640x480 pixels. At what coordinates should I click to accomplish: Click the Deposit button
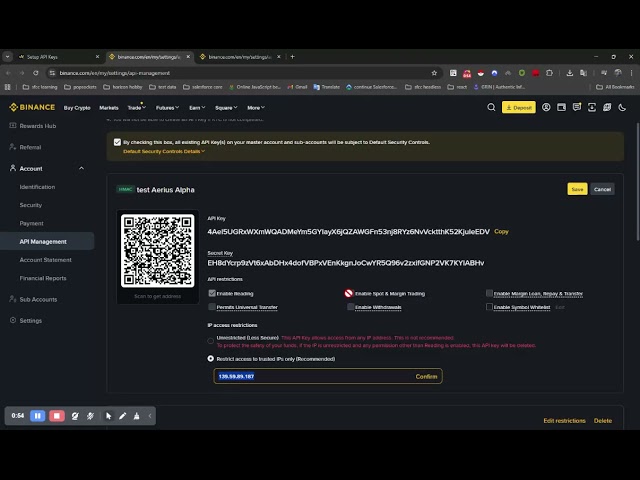point(519,107)
